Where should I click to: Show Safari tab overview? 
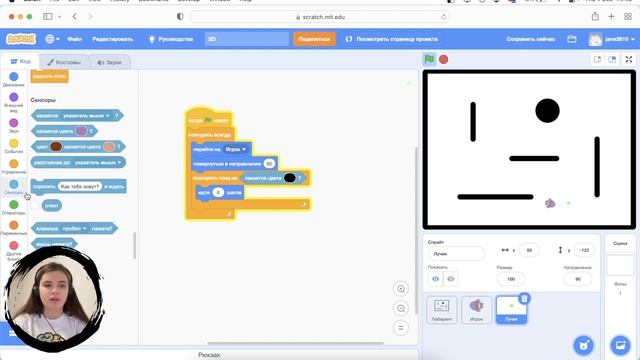point(628,17)
